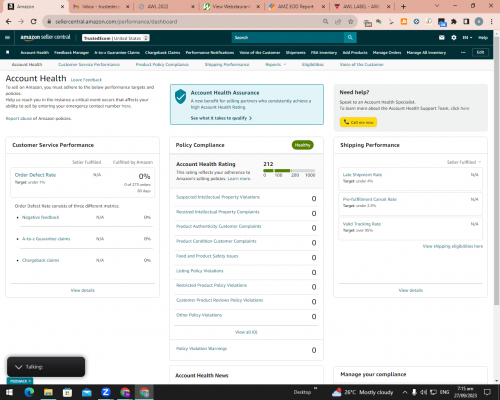Collapse the Talking panel chevron

click(19, 367)
